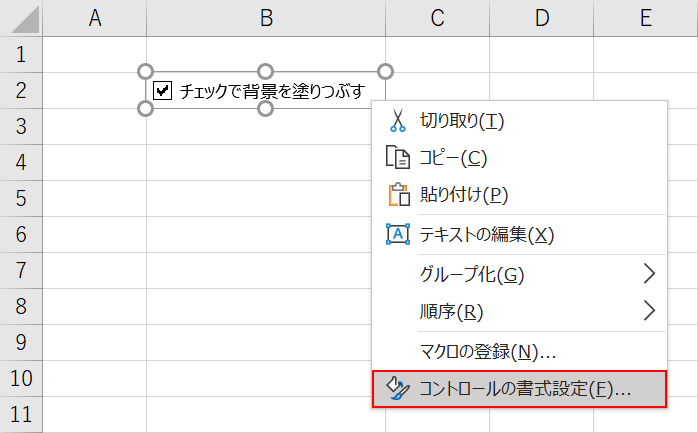Select column D header
The height and width of the screenshot is (433, 698).
(x=541, y=18)
